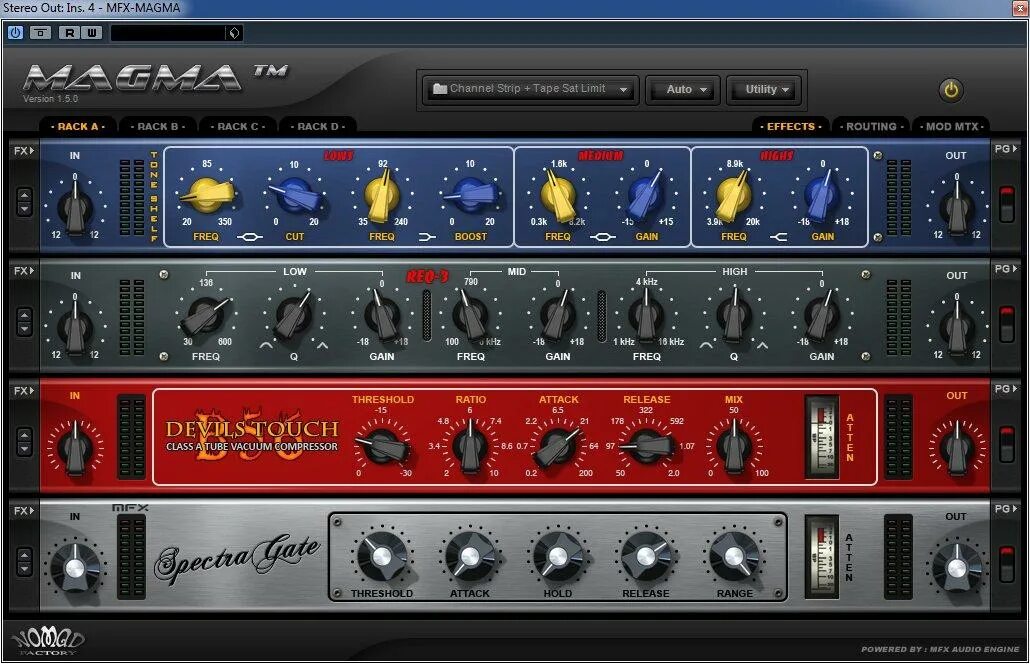Click up/down stepper on SpectraGate slot
This screenshot has width=1030, height=664.
pyautogui.click(x=24, y=562)
